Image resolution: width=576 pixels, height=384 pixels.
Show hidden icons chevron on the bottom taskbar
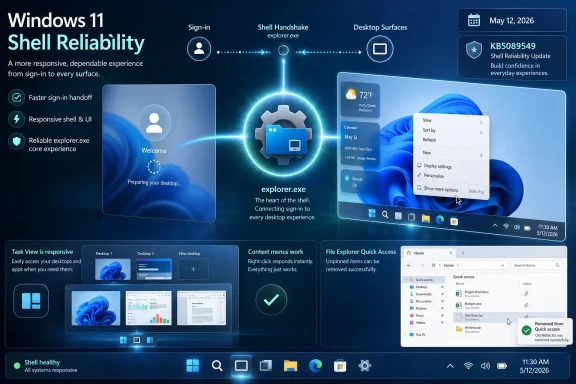(x=450, y=366)
